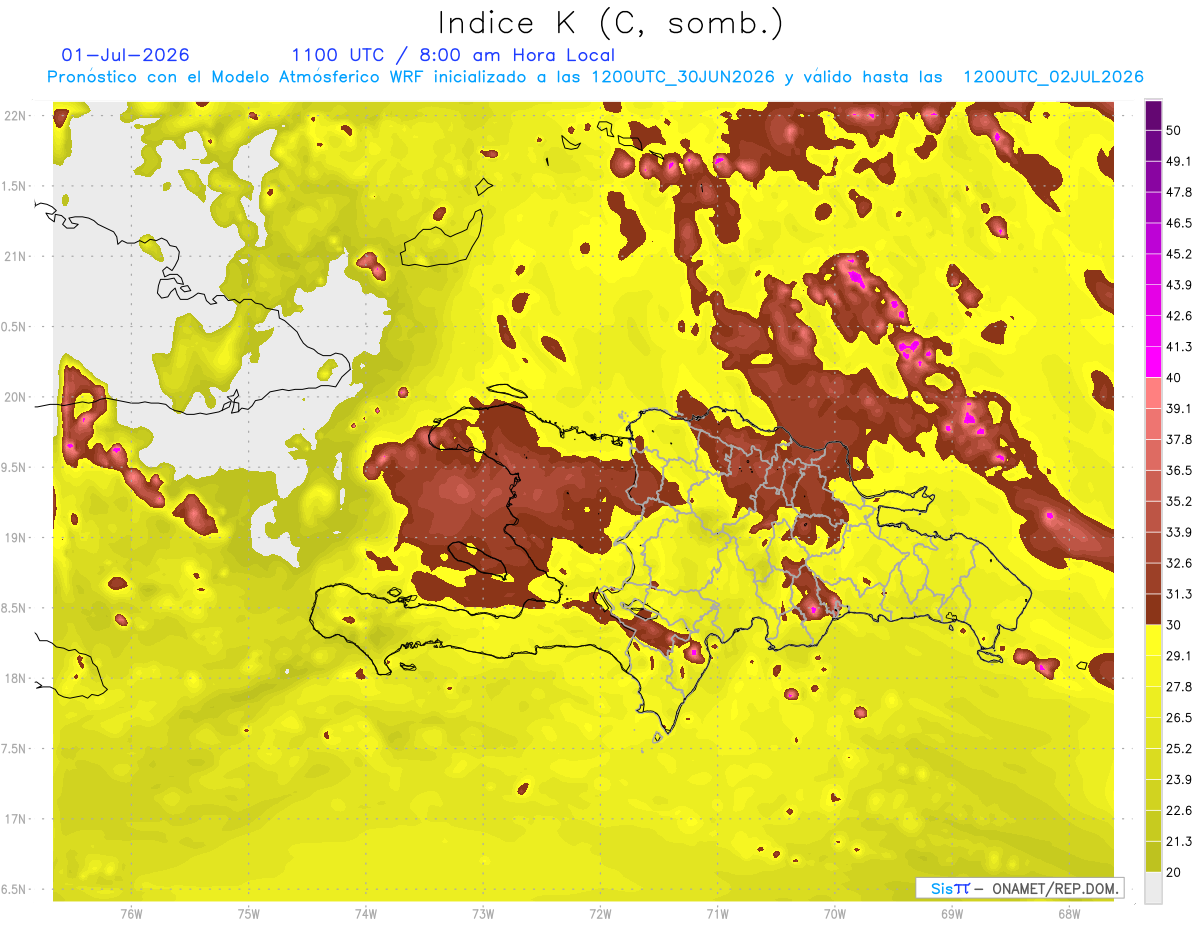Click the "21N" latitude axis label
Image resolution: width=1200 pixels, height=927 pixels.
click(x=17, y=256)
